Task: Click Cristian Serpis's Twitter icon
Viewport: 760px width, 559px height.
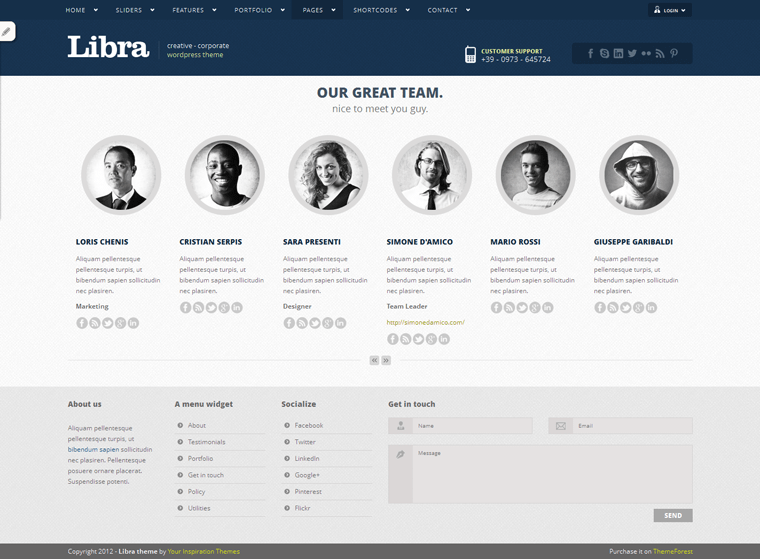Action: pos(211,307)
